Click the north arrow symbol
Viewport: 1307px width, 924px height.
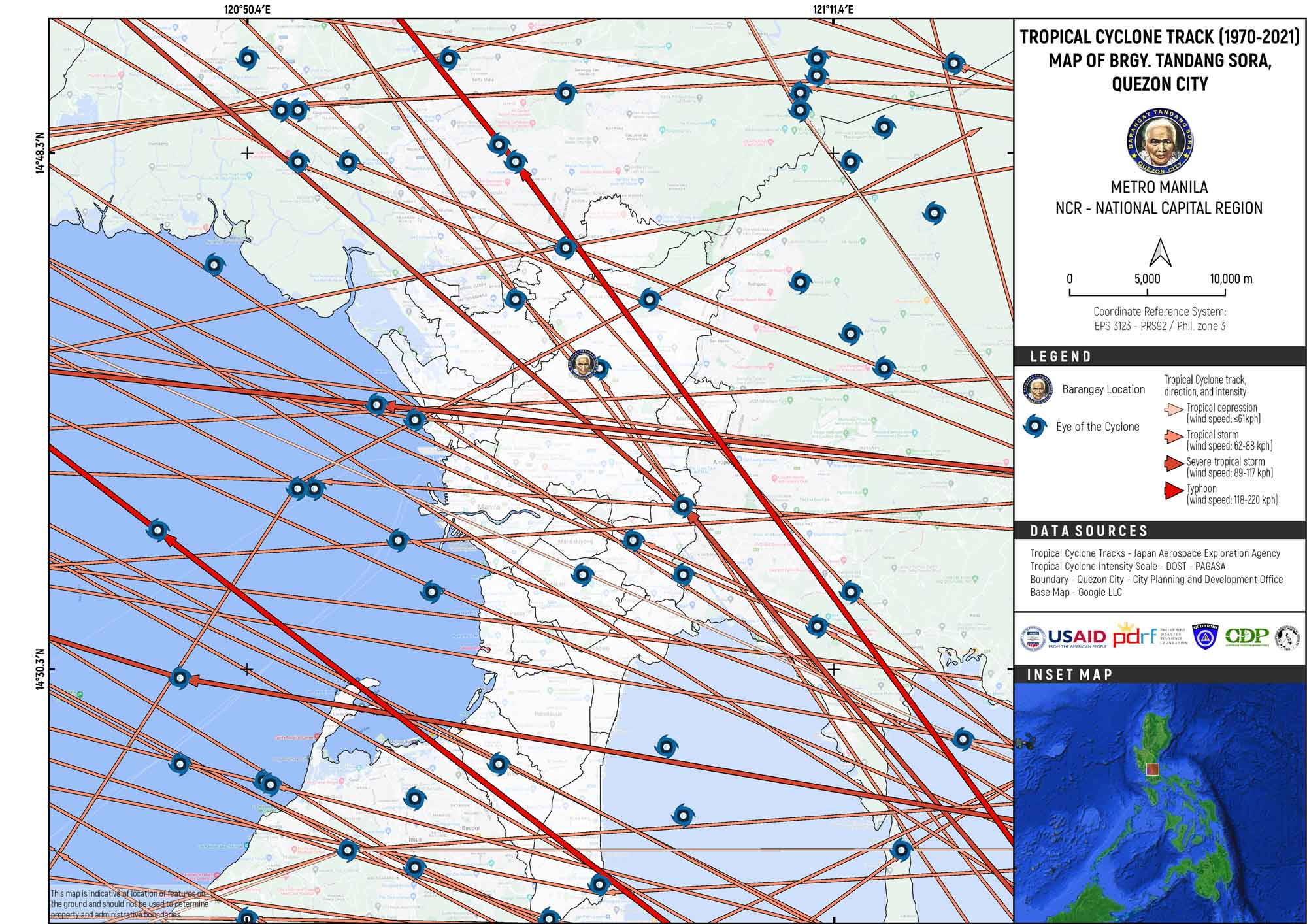tap(1160, 252)
